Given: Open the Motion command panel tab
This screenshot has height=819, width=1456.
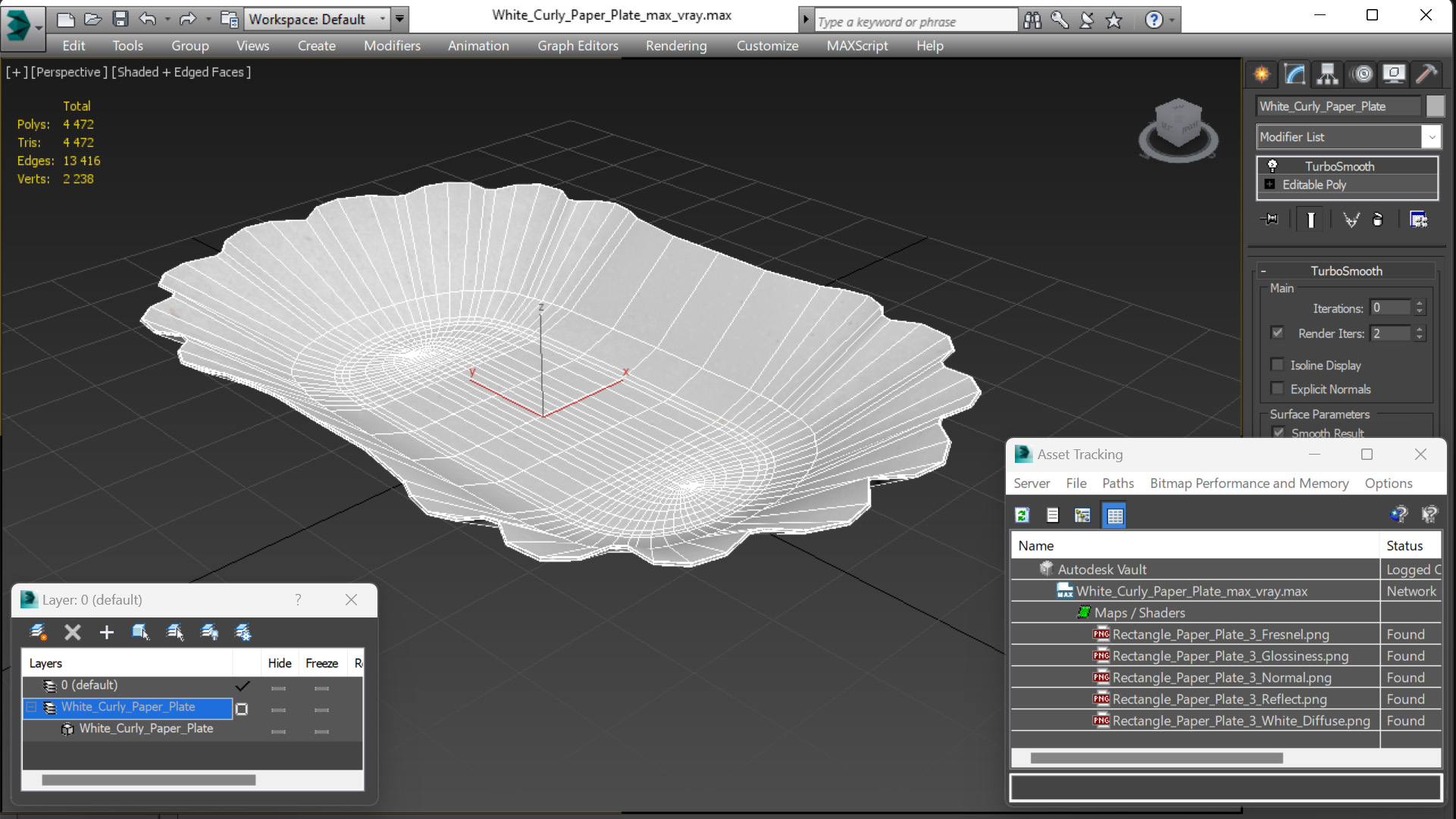Looking at the screenshot, I should (x=1362, y=73).
